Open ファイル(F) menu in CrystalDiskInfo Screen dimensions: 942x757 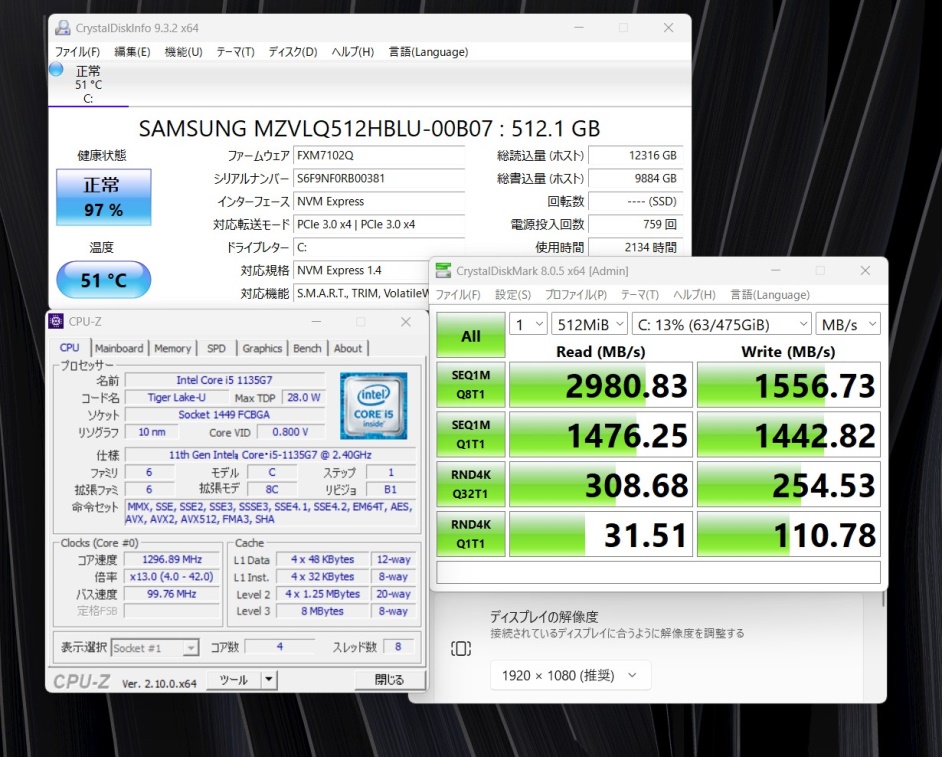click(x=77, y=52)
